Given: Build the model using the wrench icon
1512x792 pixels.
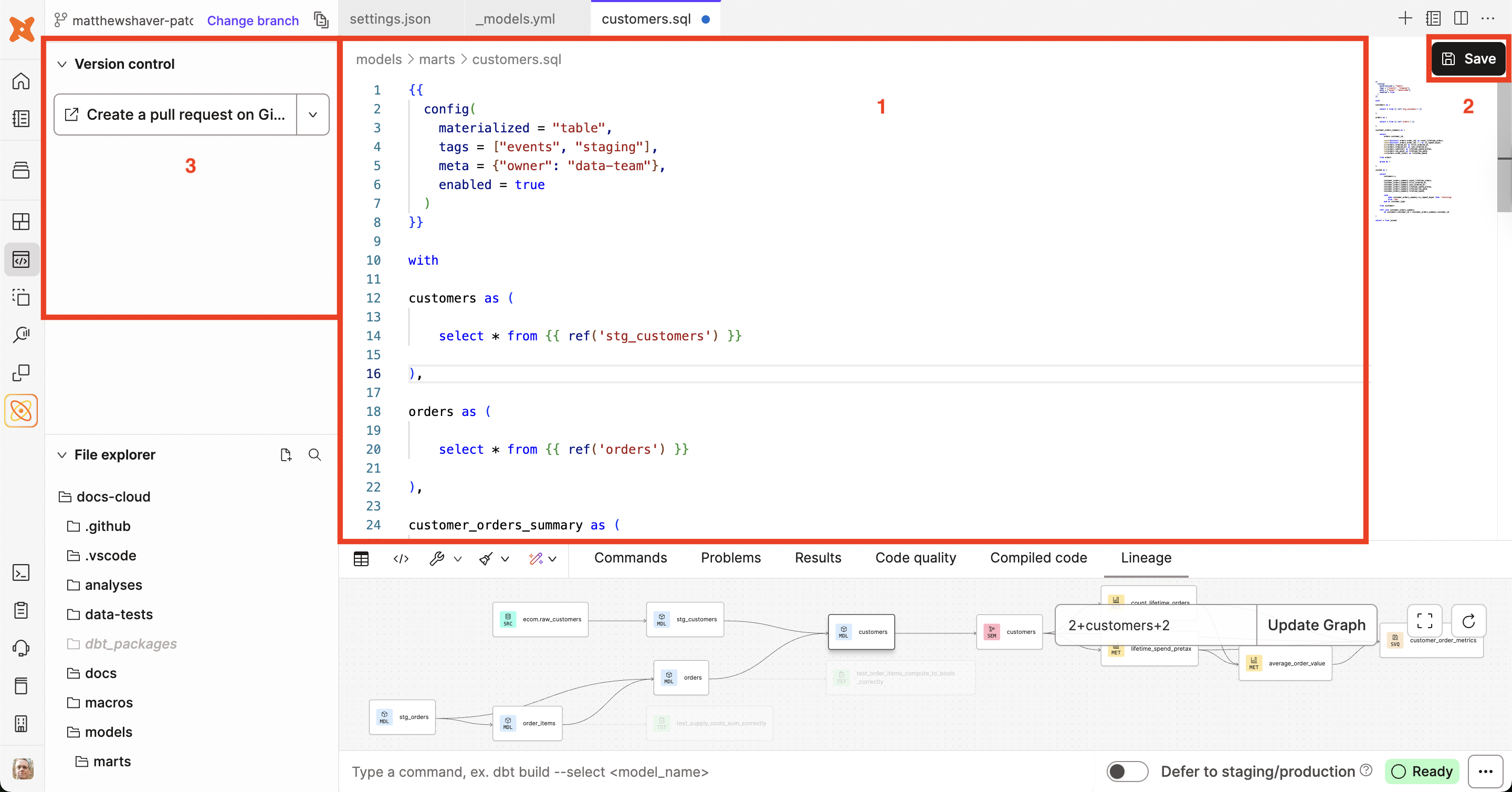Looking at the screenshot, I should [x=437, y=559].
